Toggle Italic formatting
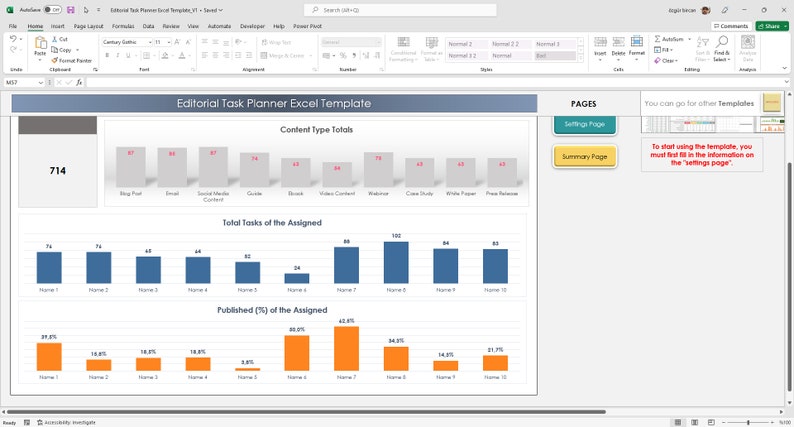The width and height of the screenshot is (794, 427). (x=117, y=55)
